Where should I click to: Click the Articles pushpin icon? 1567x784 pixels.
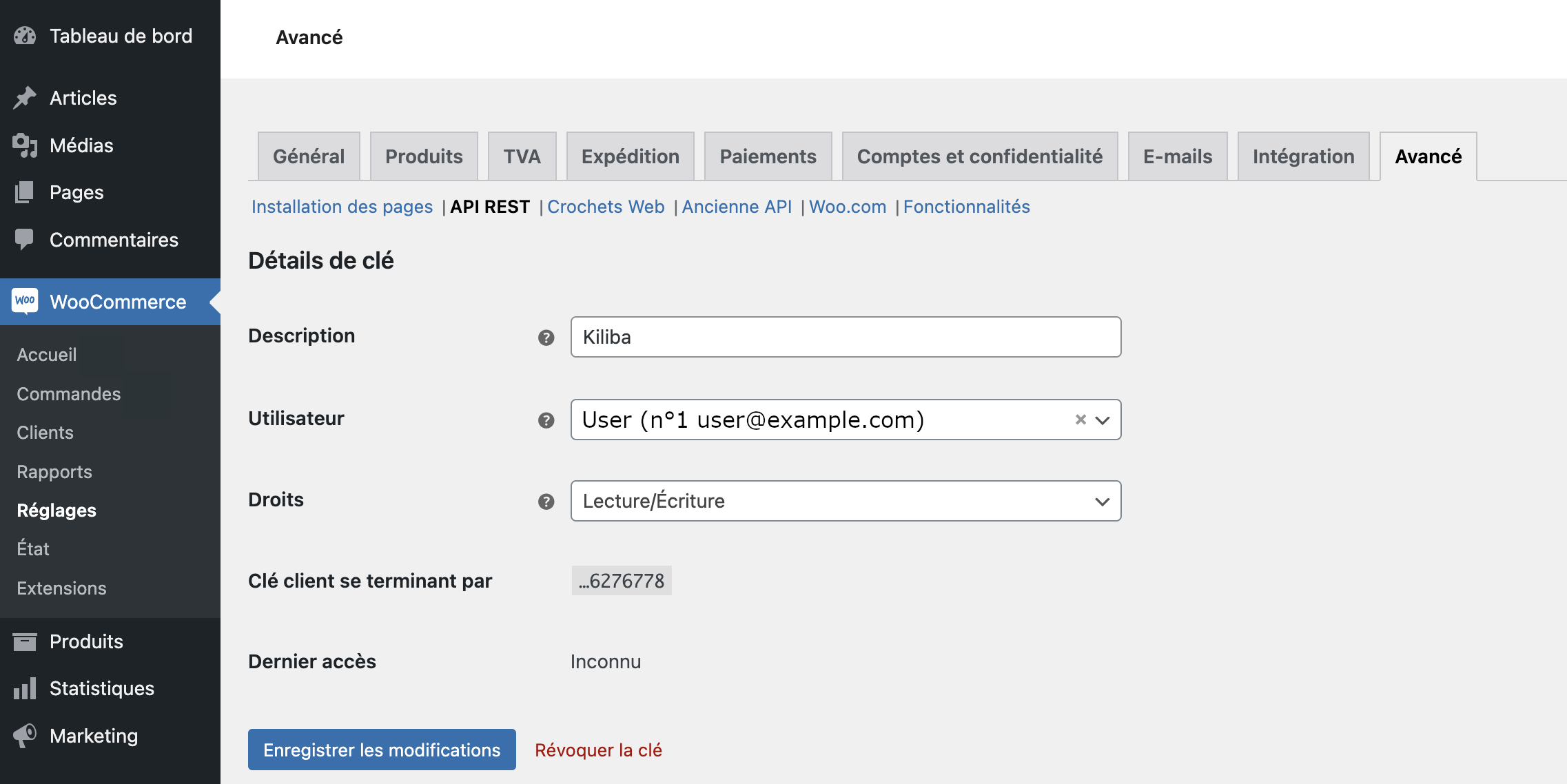(x=25, y=98)
